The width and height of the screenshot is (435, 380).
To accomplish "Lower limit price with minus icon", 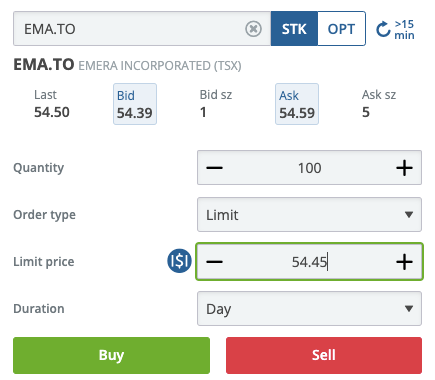I will click(214, 262).
